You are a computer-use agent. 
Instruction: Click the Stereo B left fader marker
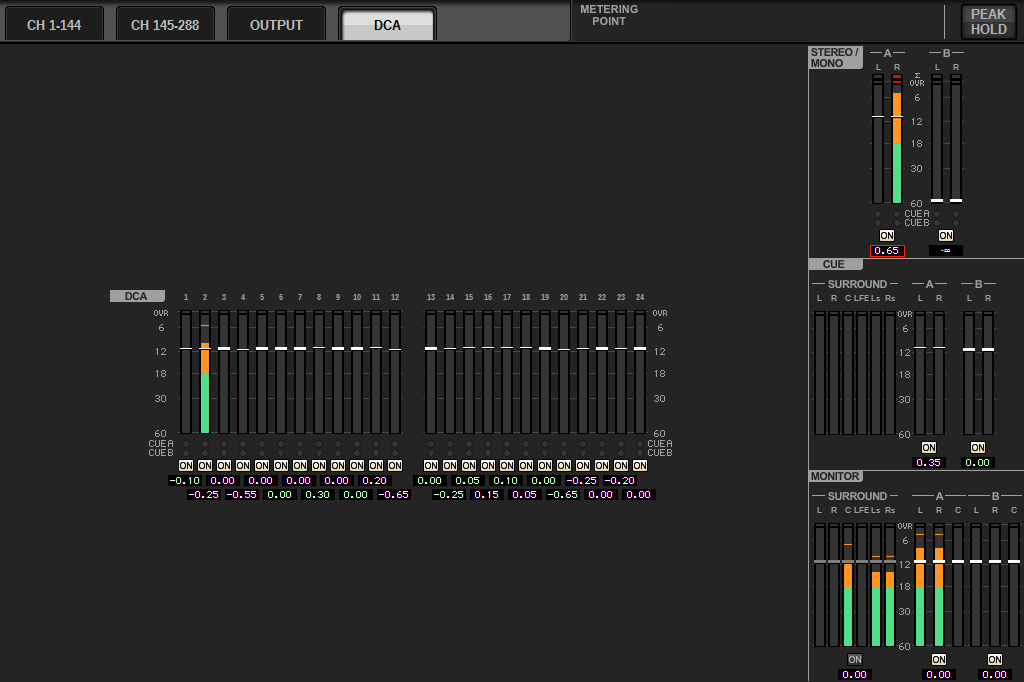[x=937, y=200]
